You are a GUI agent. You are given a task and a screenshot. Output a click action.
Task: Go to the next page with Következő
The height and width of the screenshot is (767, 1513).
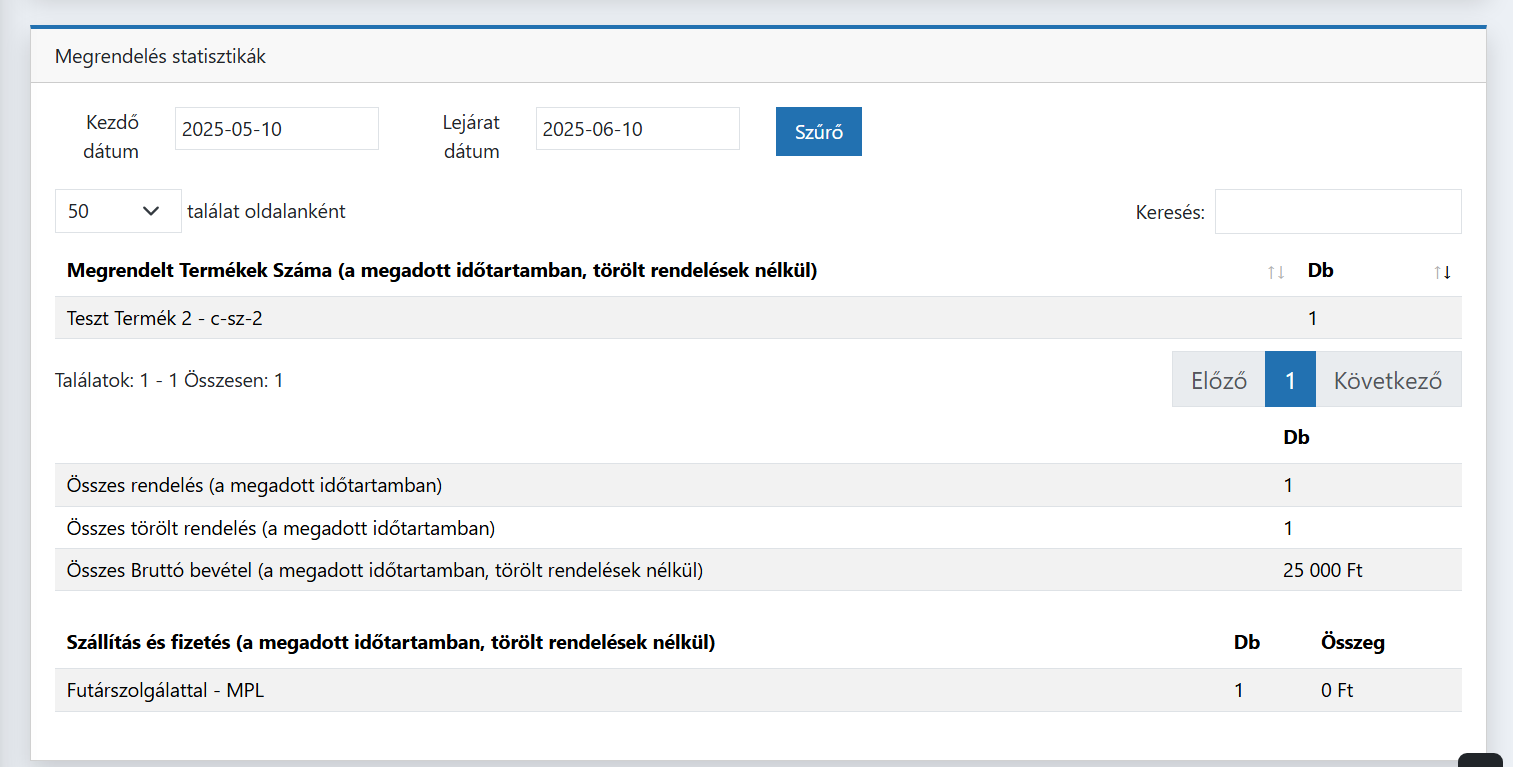pyautogui.click(x=1387, y=380)
